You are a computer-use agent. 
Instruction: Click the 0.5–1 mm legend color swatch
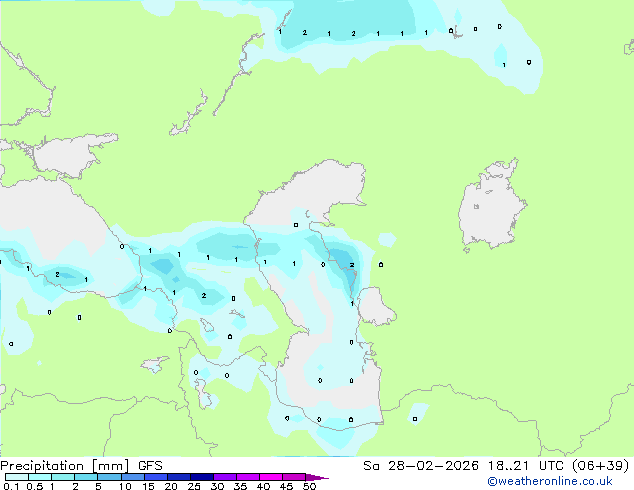point(40,477)
